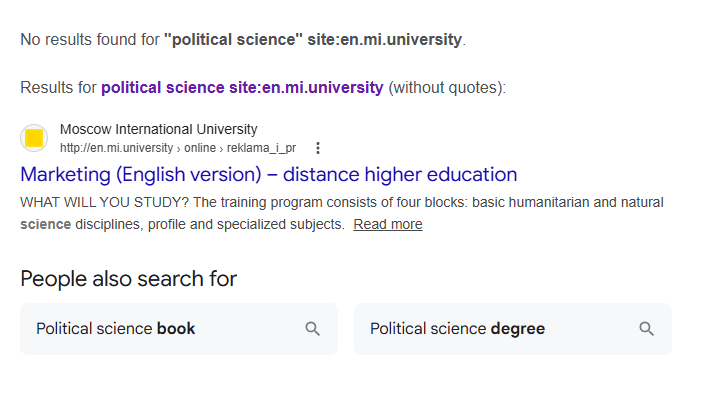Click the WHAT WILL YOU STUDY? snippet text
The width and height of the screenshot is (717, 407).
click(x=104, y=202)
